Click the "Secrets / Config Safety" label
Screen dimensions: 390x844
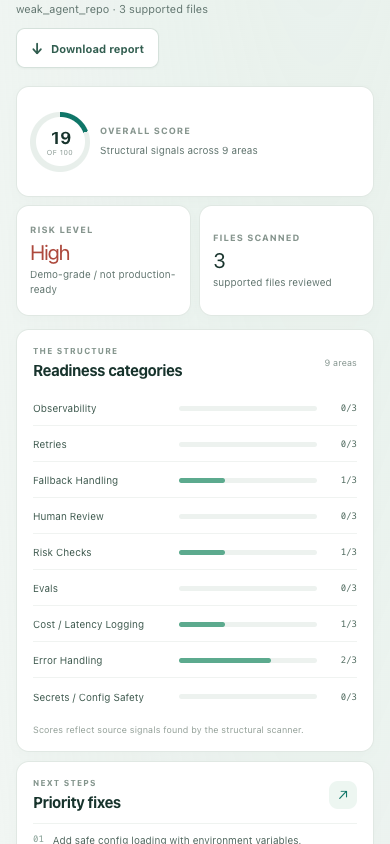(88, 698)
